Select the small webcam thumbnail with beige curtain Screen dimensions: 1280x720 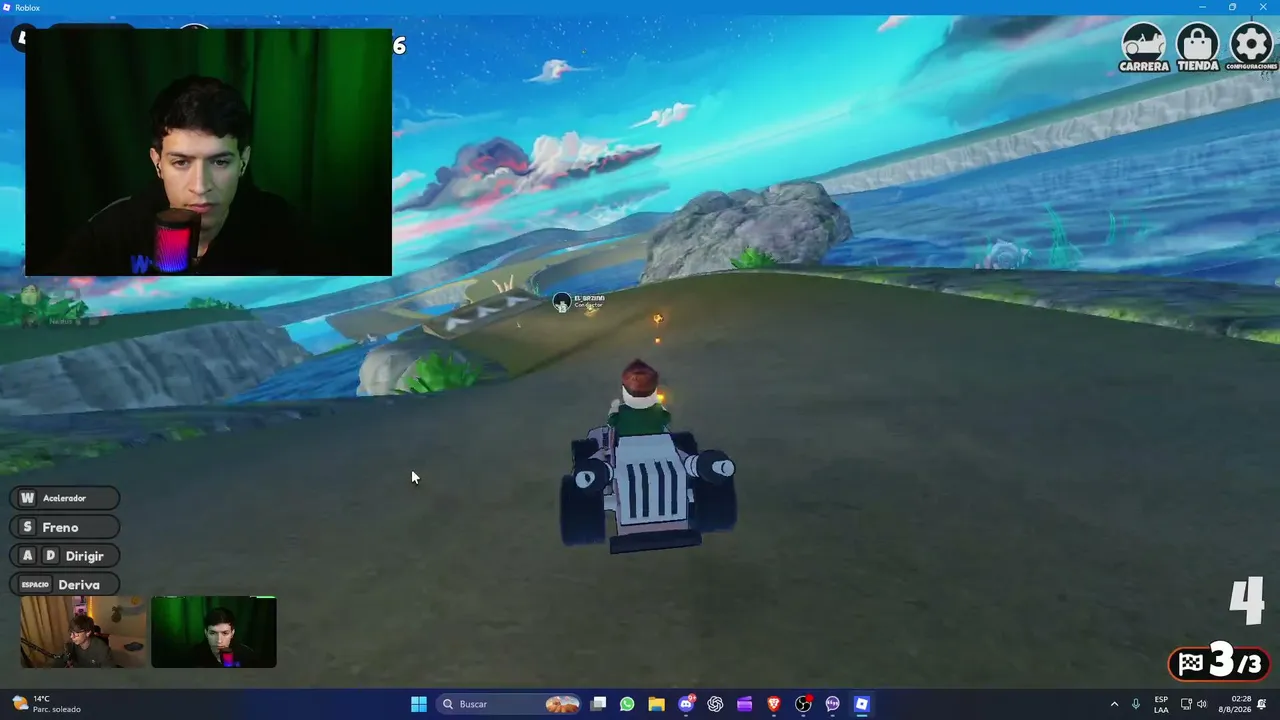click(x=83, y=632)
